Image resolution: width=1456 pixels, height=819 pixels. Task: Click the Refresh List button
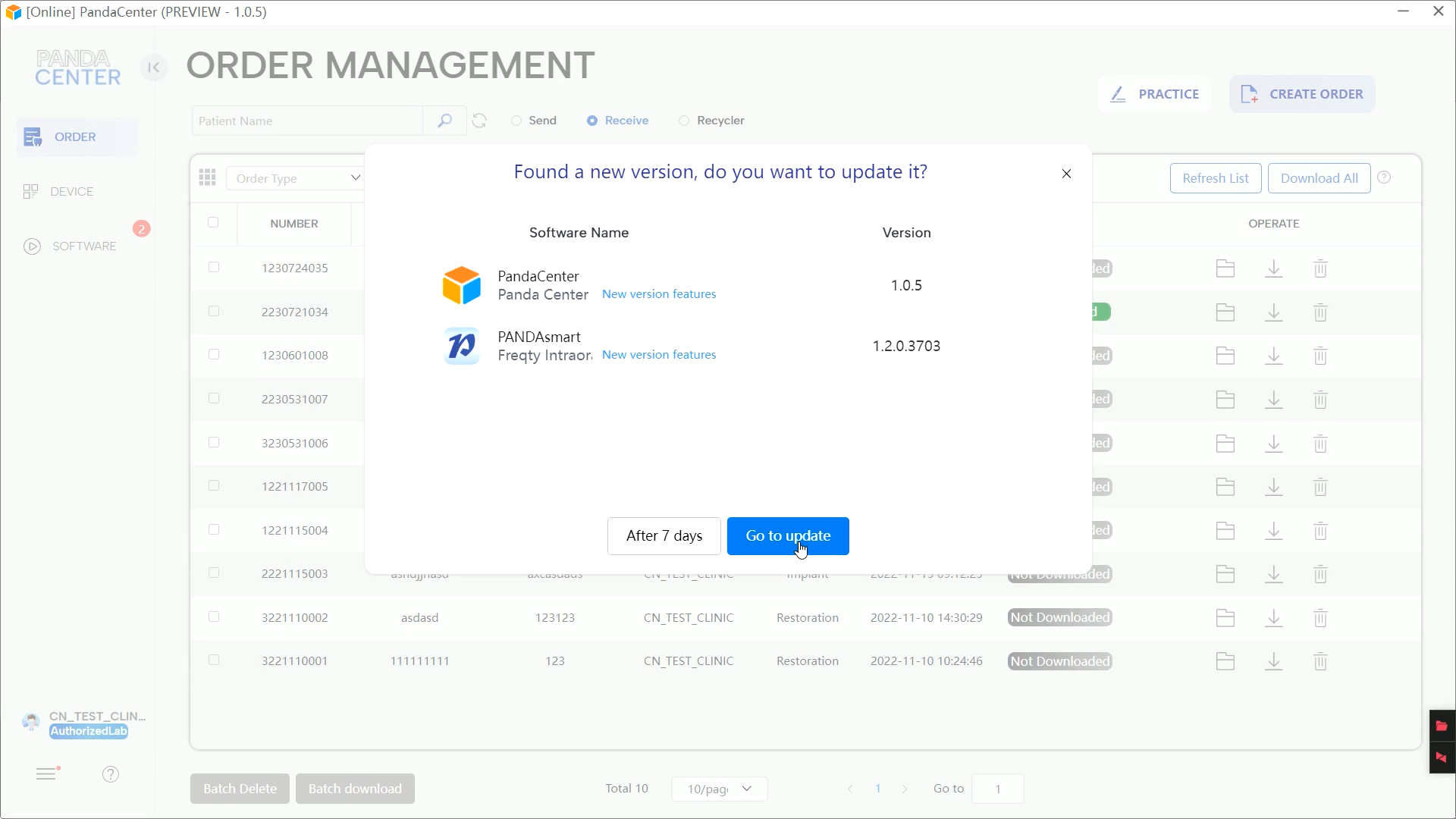(x=1216, y=178)
